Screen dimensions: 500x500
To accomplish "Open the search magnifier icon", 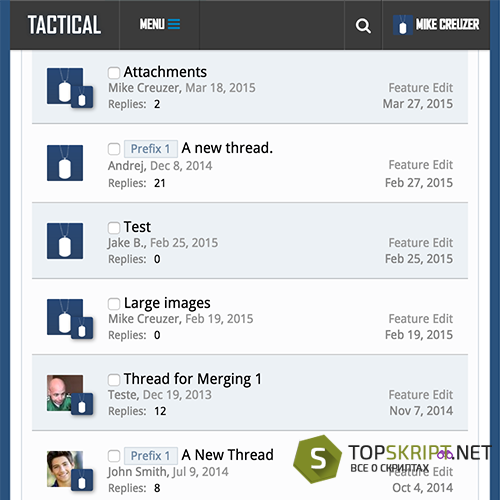I will pos(363,25).
